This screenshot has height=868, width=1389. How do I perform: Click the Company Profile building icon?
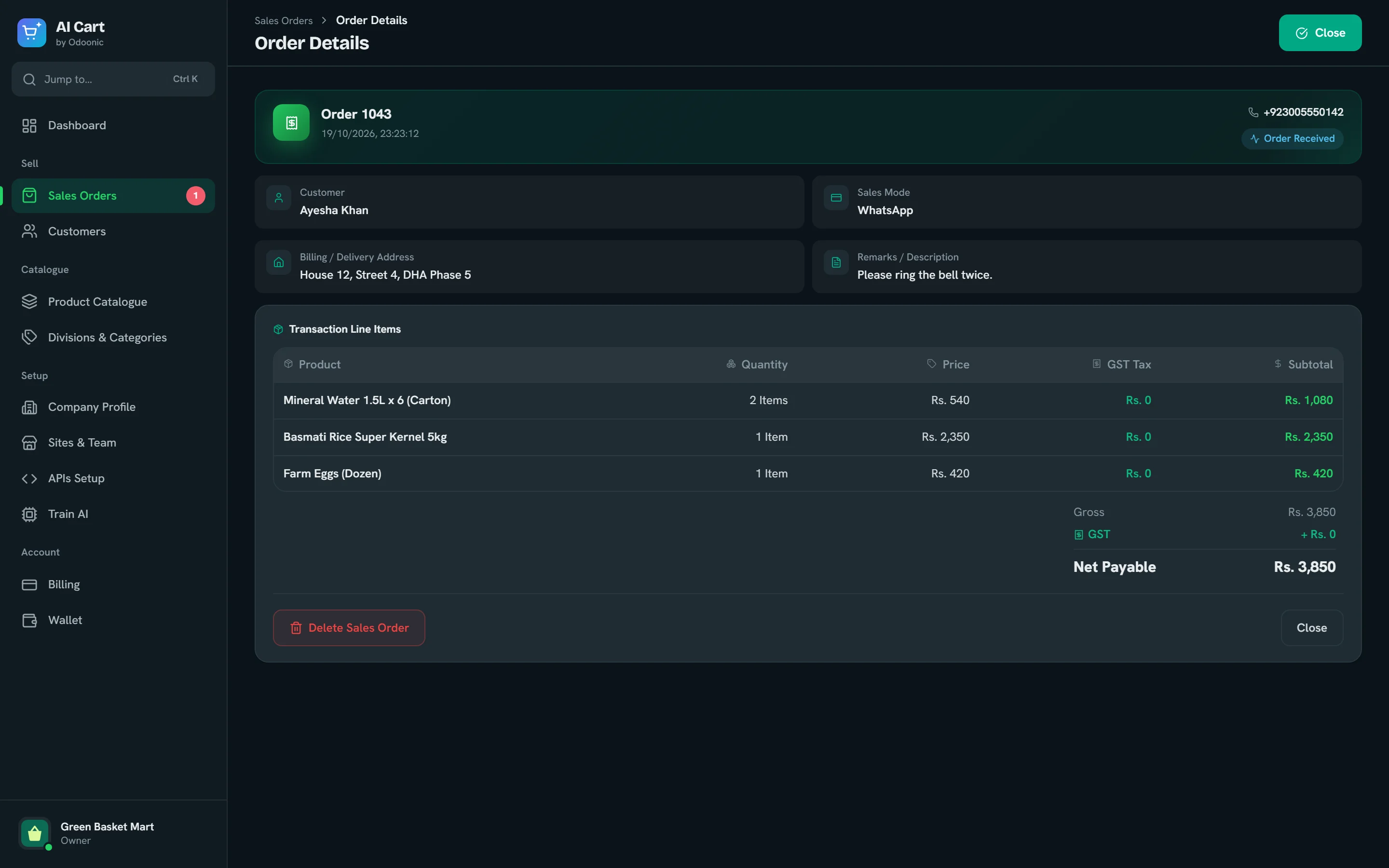29,407
